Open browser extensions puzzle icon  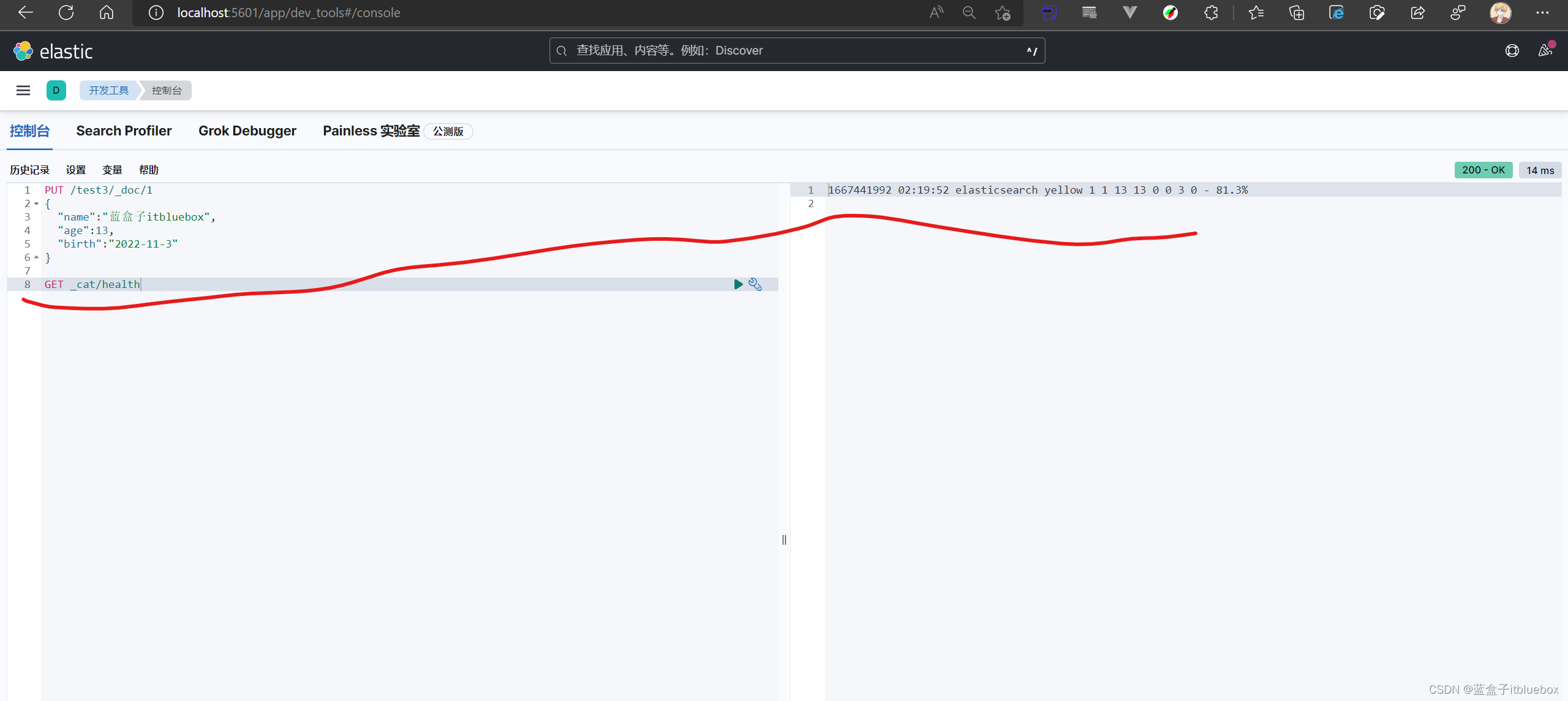(x=1211, y=13)
